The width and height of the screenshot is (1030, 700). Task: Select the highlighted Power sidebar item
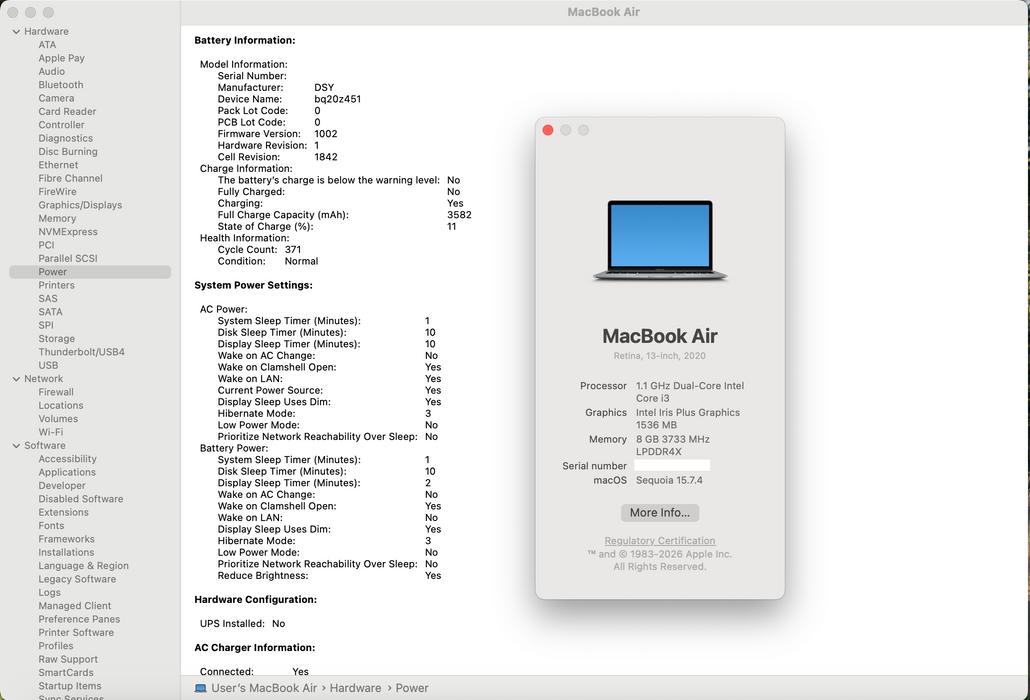point(90,272)
